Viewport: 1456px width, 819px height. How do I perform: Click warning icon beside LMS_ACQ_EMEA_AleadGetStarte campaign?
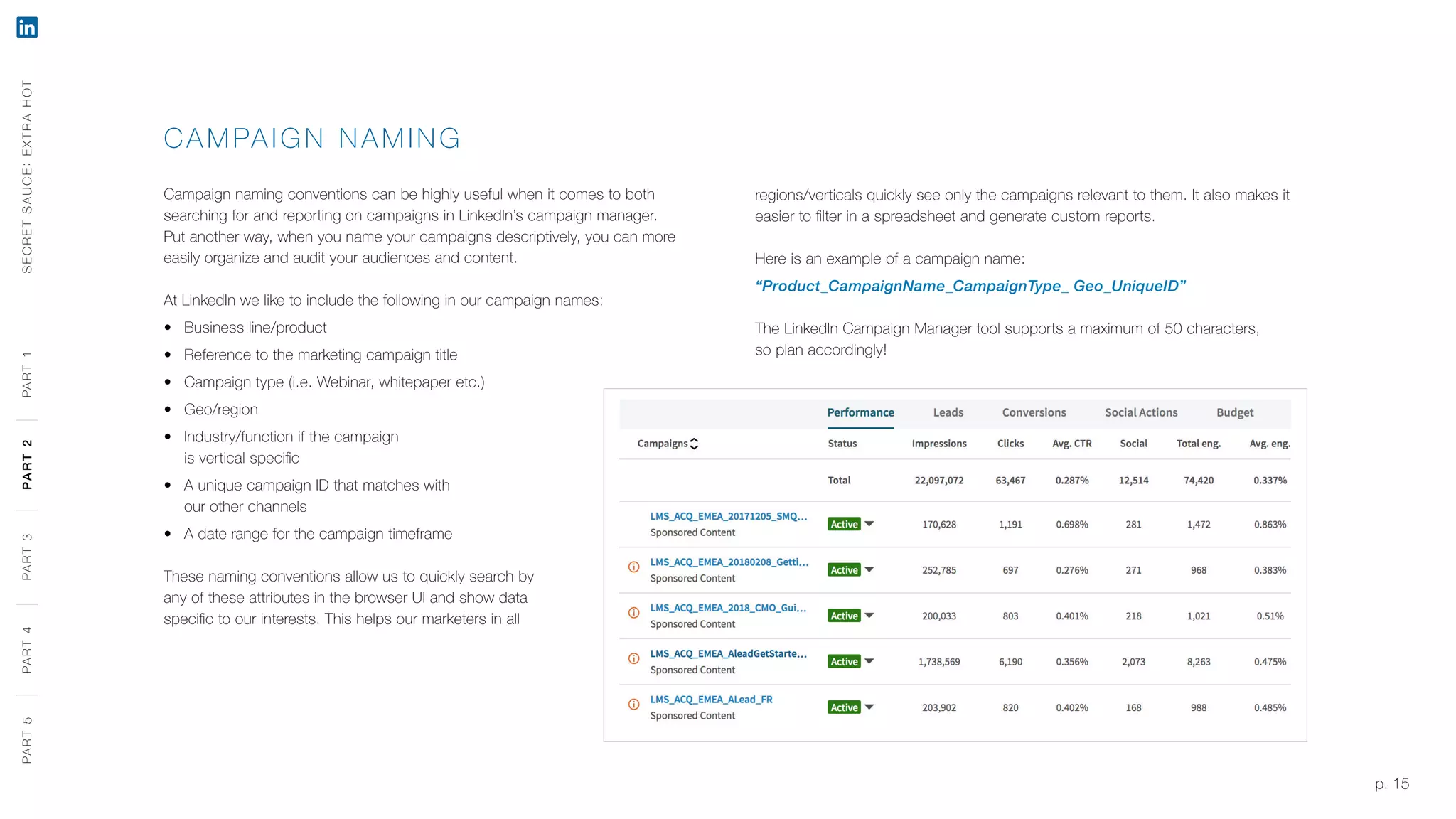coord(633,658)
